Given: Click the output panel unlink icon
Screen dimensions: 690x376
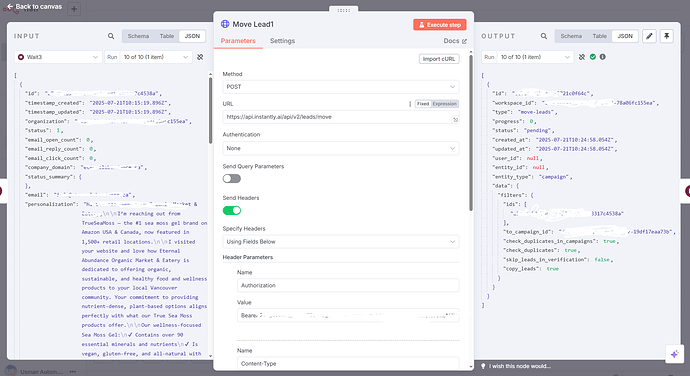Looking at the screenshot, I should (x=582, y=57).
